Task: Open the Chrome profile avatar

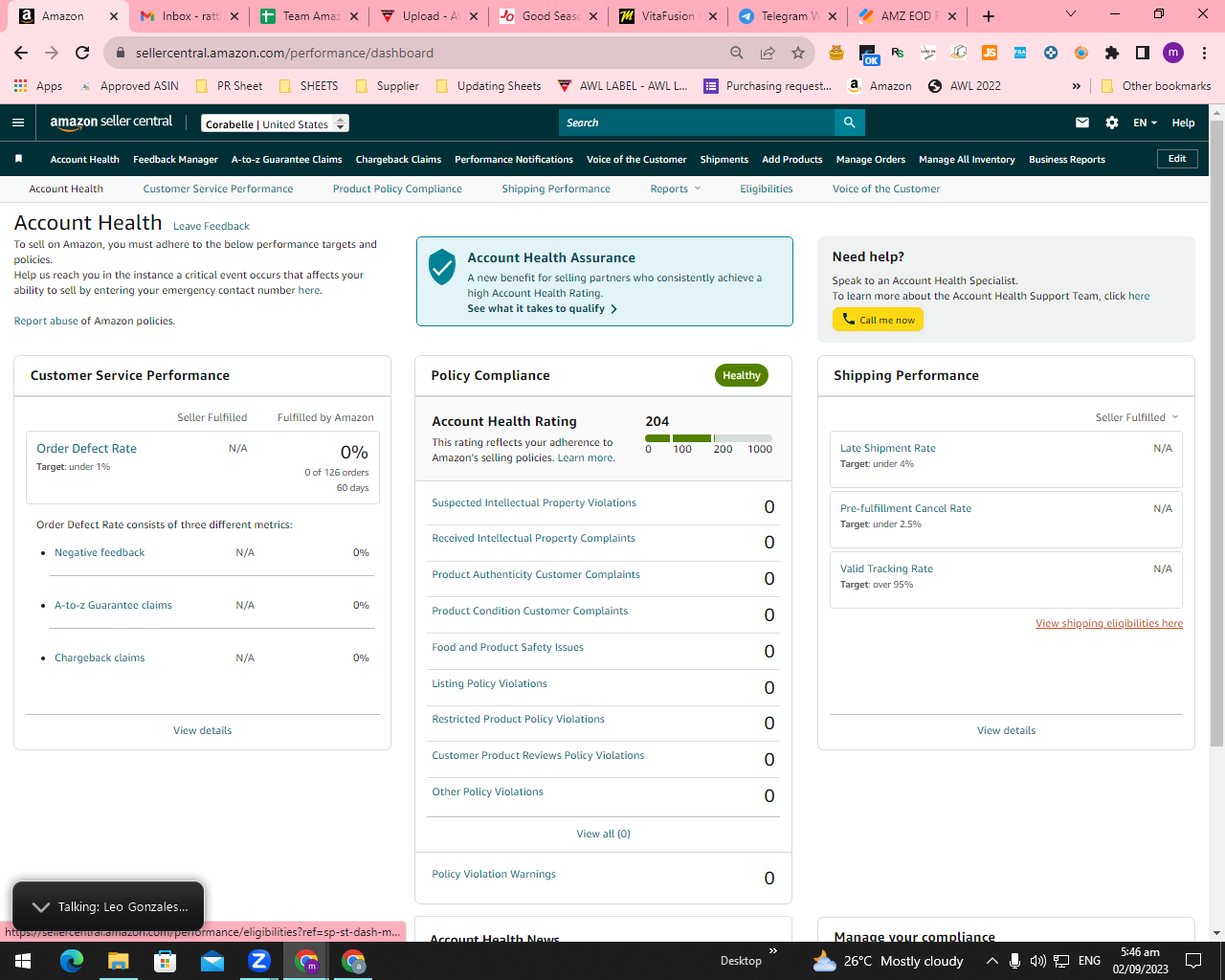Action: [x=1173, y=53]
